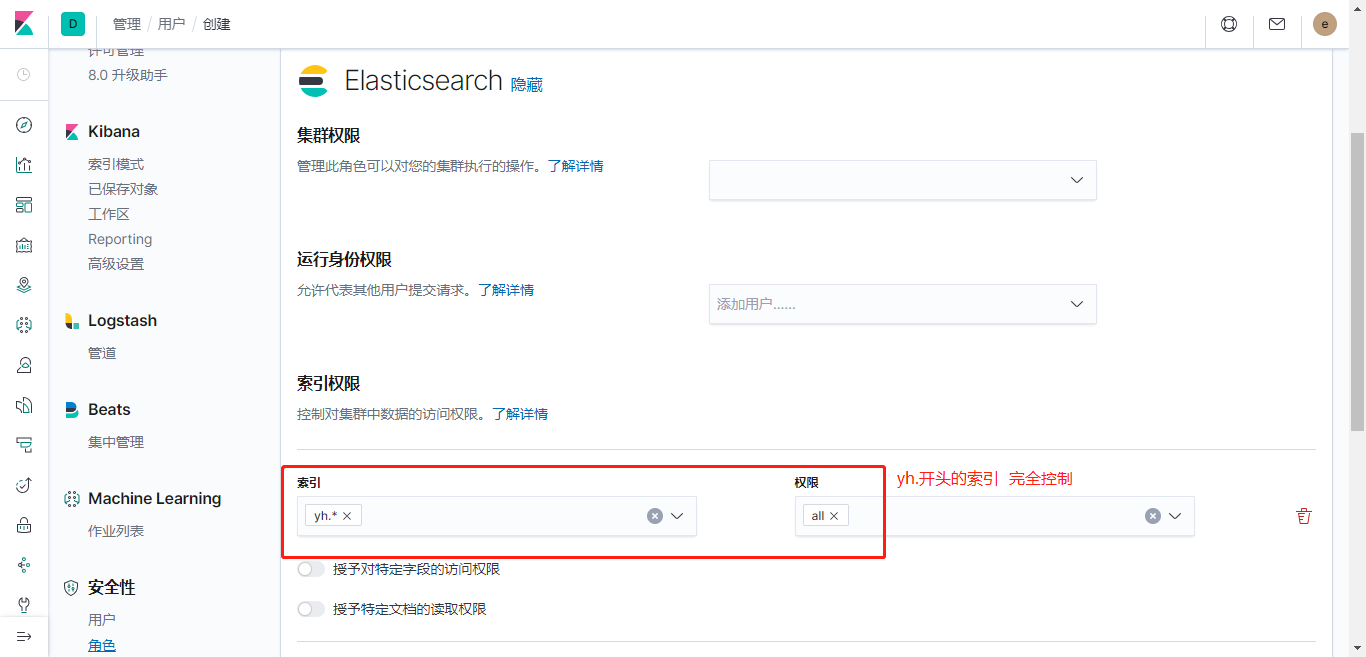The image size is (1366, 657).
Task: Open Maps icon in sidebar
Action: (24, 285)
